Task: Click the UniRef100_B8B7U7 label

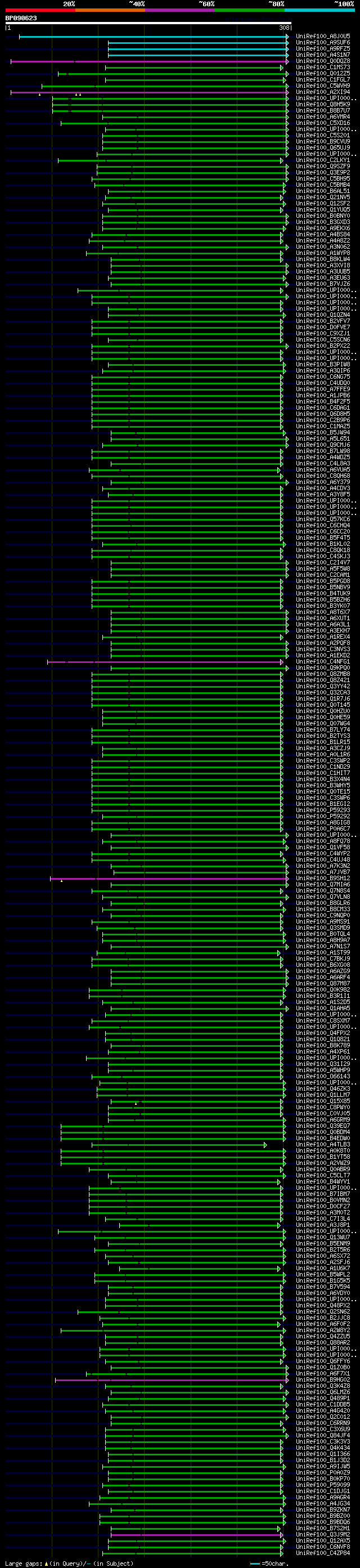Action: tap(323, 111)
